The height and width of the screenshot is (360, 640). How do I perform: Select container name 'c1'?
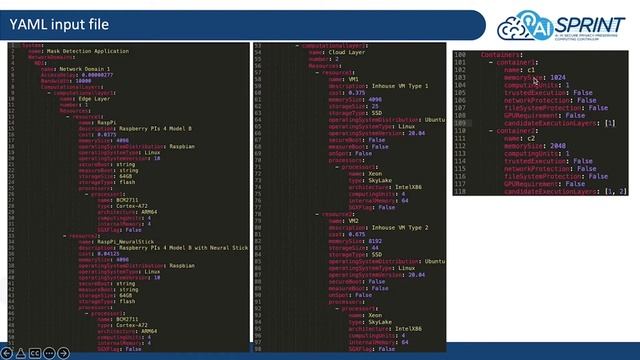(x=531, y=70)
